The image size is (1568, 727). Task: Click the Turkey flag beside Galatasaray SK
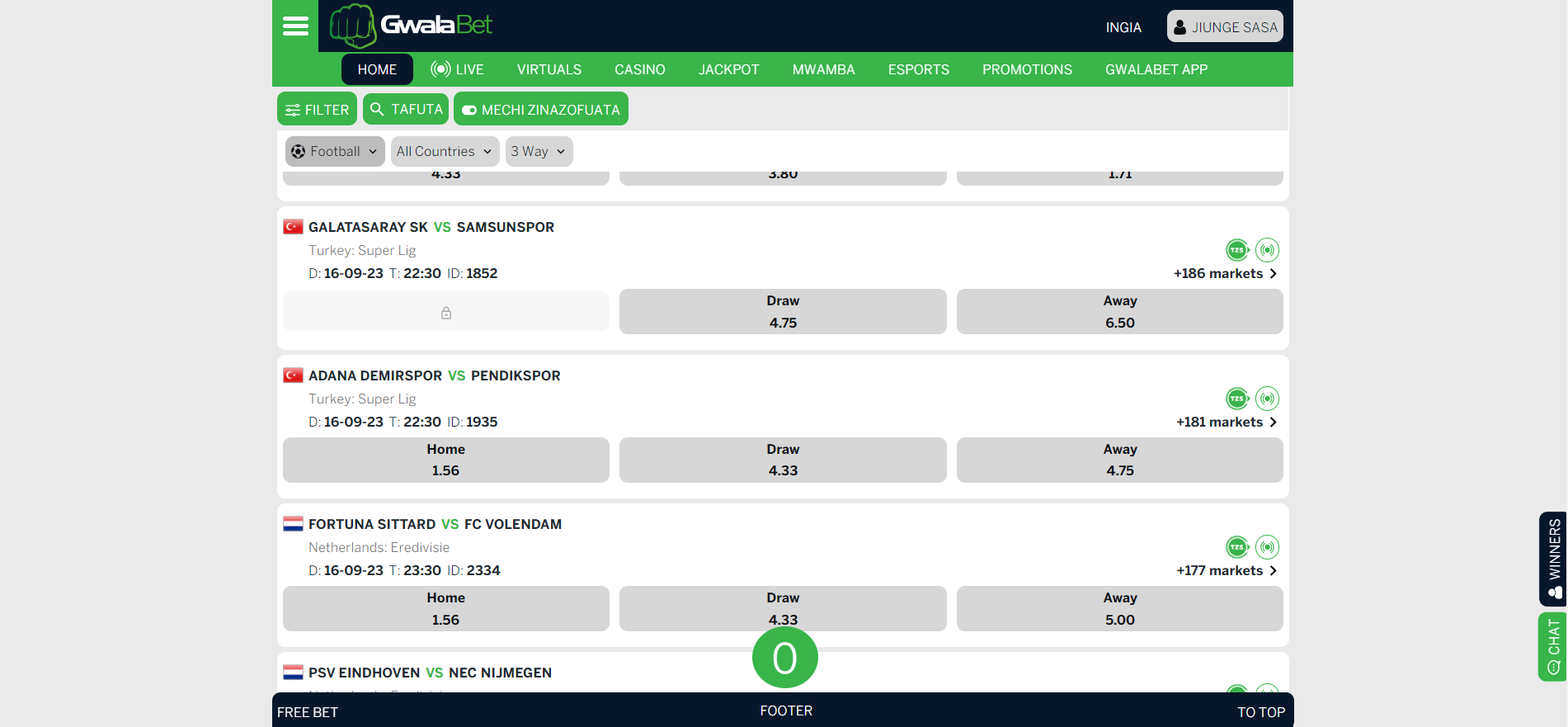click(x=293, y=227)
